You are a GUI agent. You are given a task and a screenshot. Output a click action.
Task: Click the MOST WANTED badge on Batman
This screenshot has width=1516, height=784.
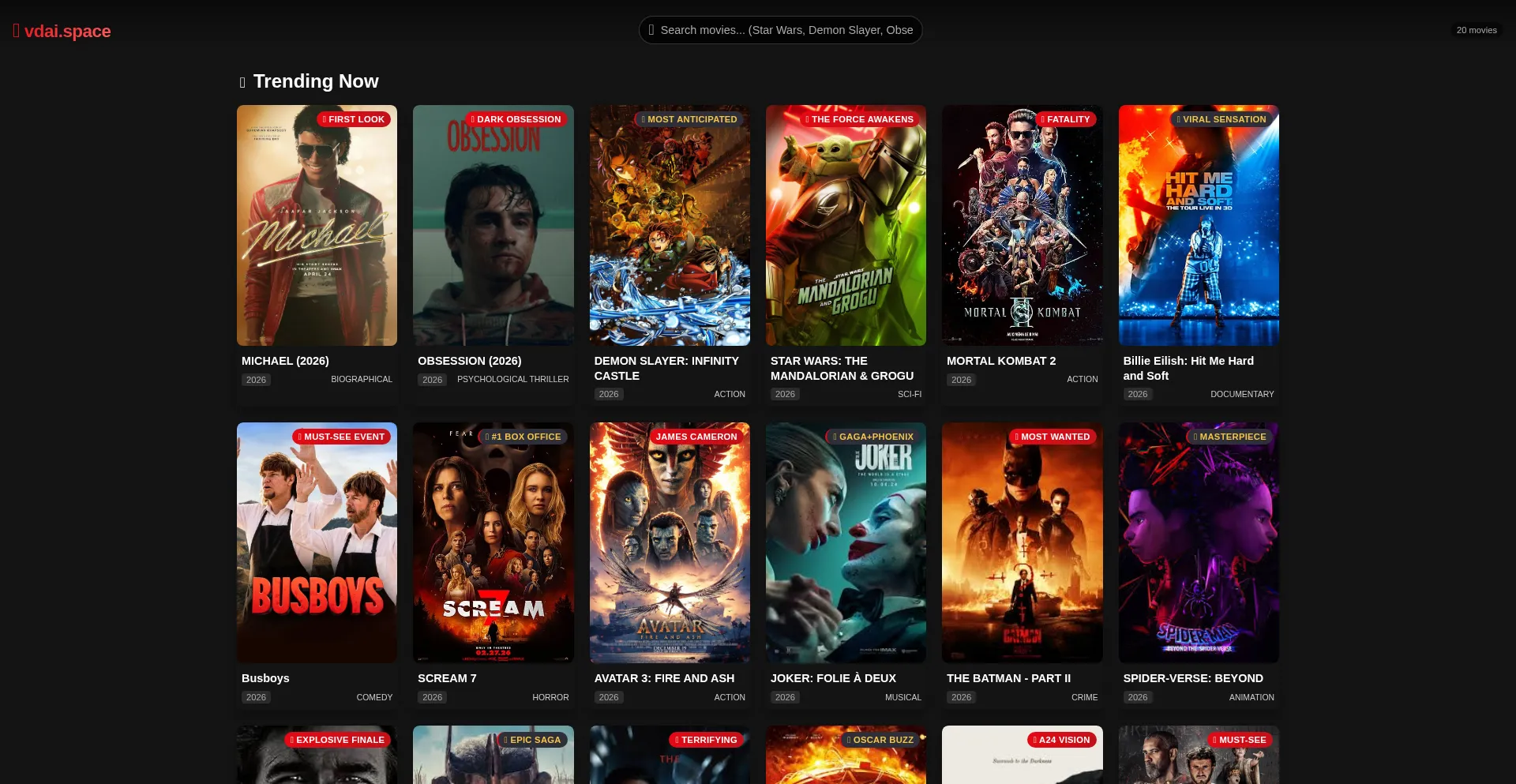1053,437
